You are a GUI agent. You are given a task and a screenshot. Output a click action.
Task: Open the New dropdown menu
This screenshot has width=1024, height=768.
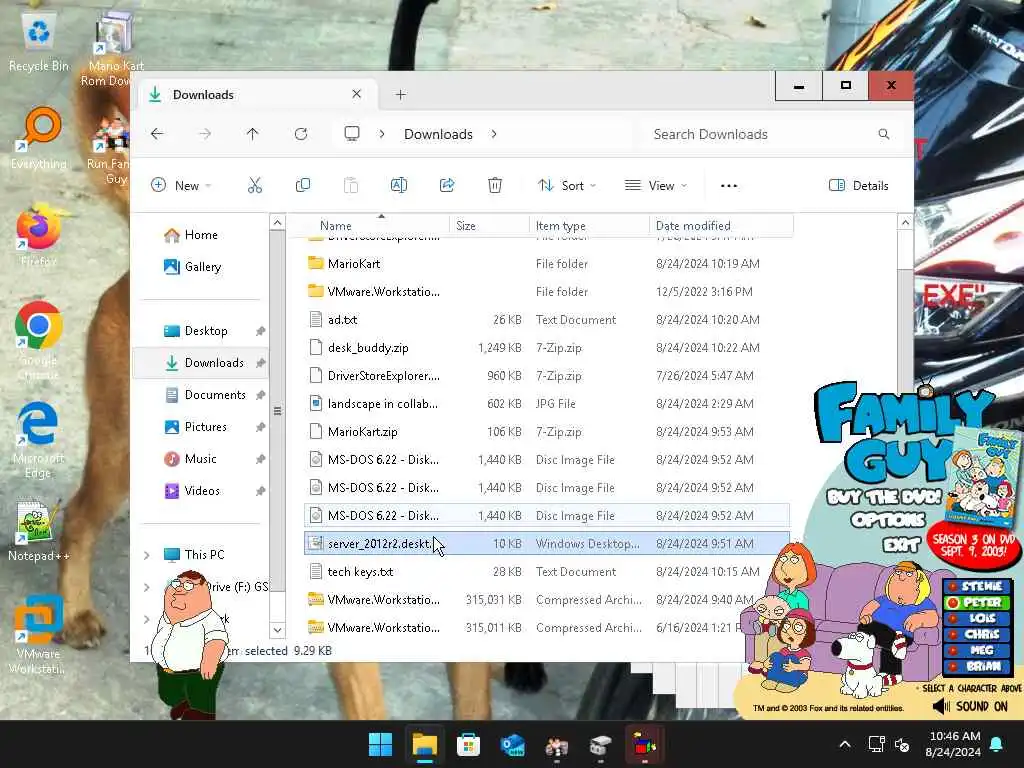tap(181, 185)
